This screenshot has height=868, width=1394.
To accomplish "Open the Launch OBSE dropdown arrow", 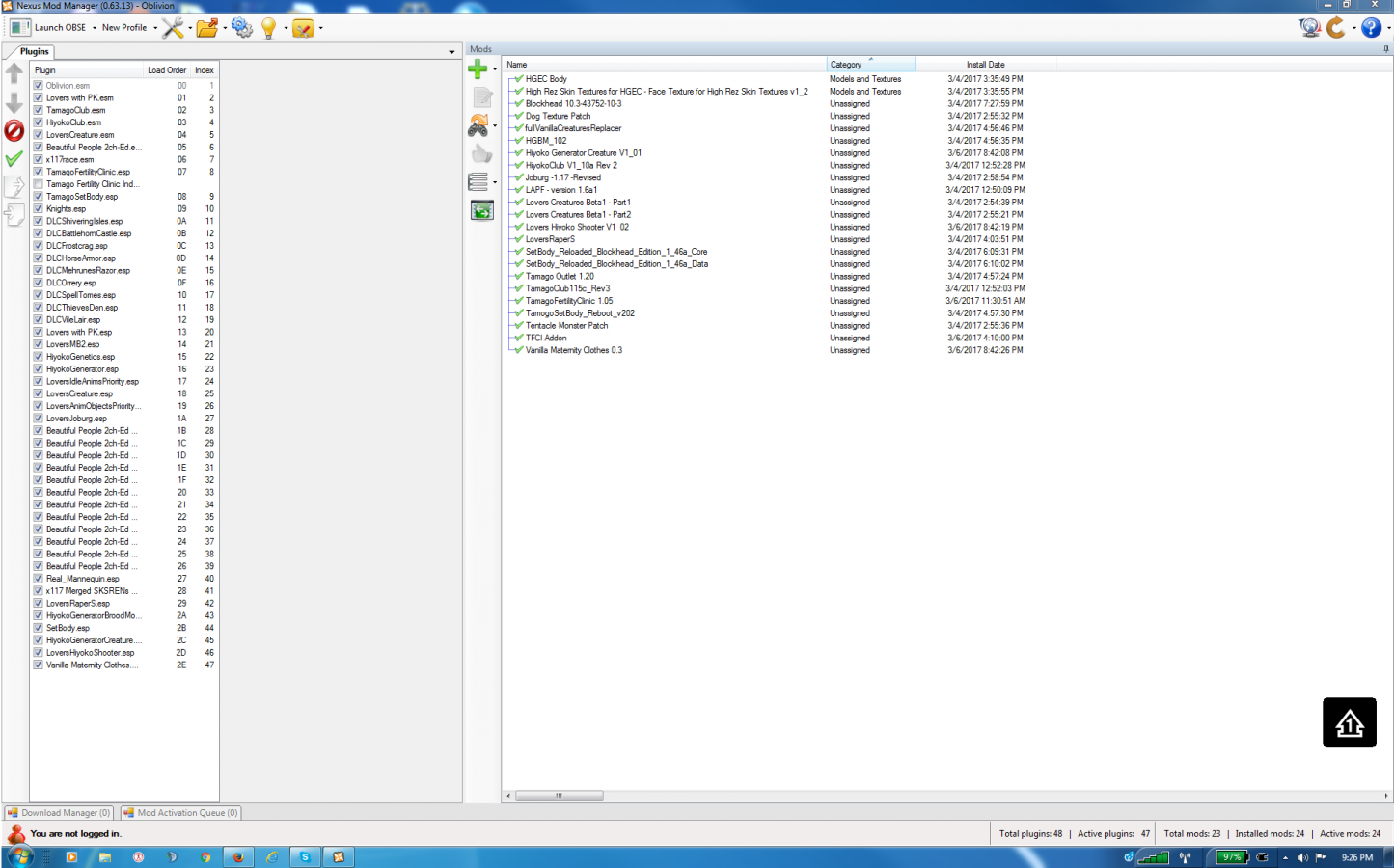I will [x=94, y=28].
